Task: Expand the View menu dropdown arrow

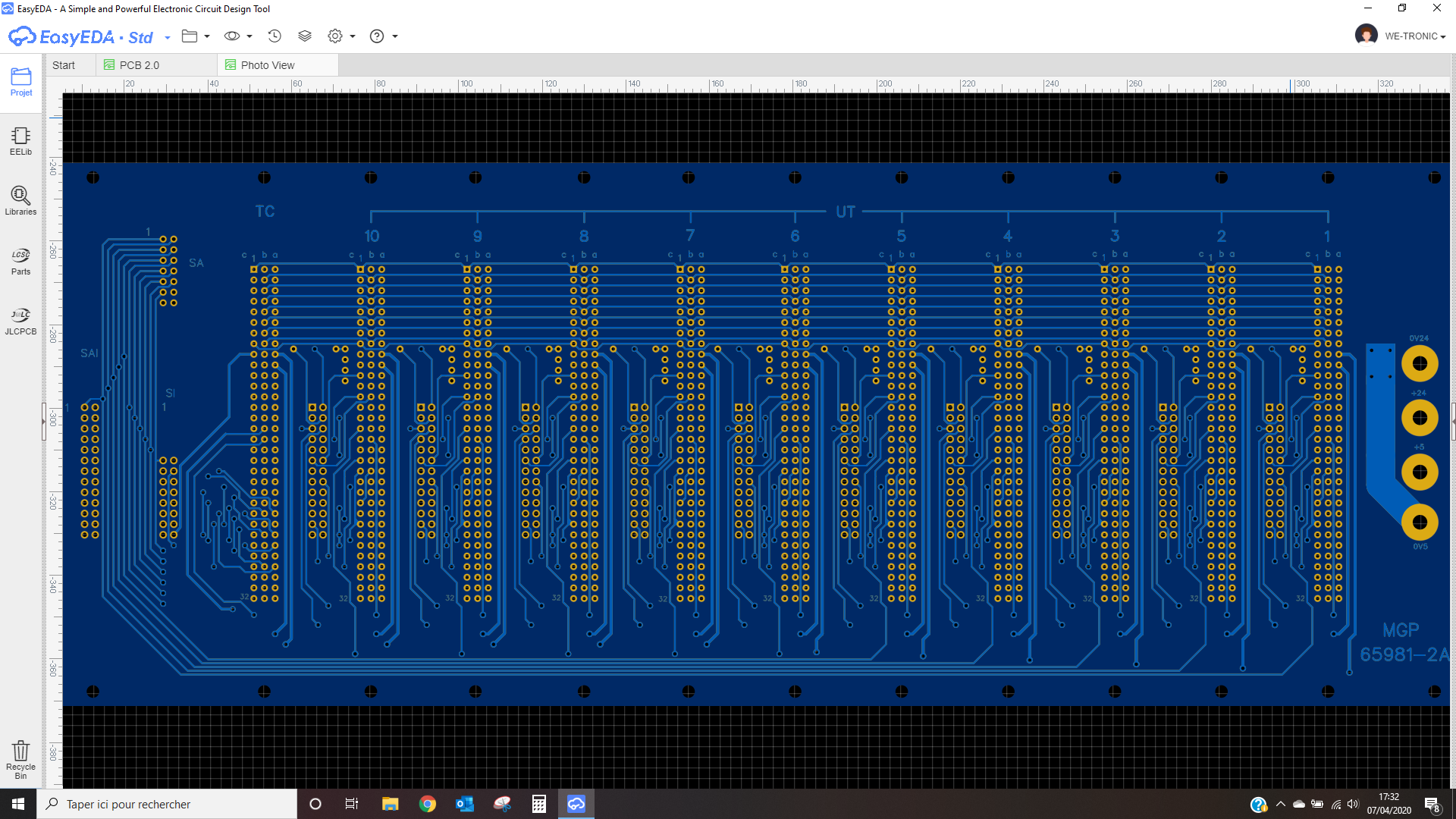Action: (249, 36)
